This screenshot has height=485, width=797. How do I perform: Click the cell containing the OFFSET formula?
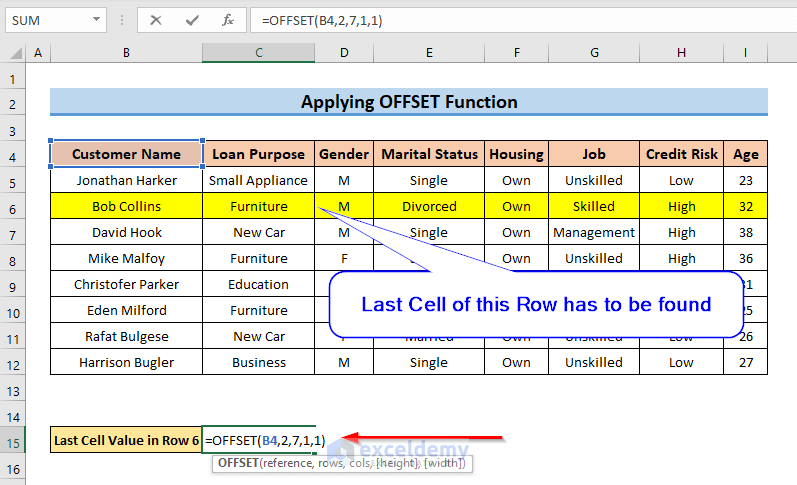pos(258,440)
